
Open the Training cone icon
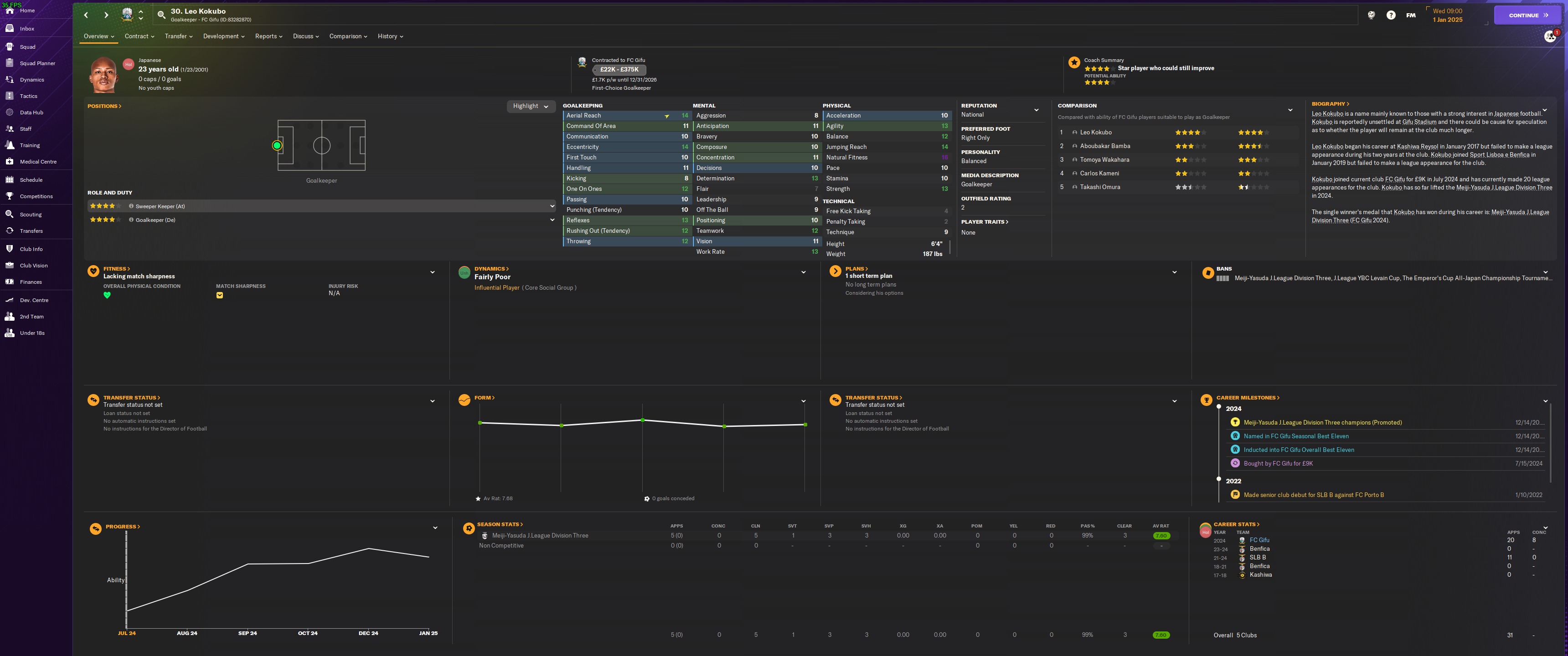tap(10, 145)
